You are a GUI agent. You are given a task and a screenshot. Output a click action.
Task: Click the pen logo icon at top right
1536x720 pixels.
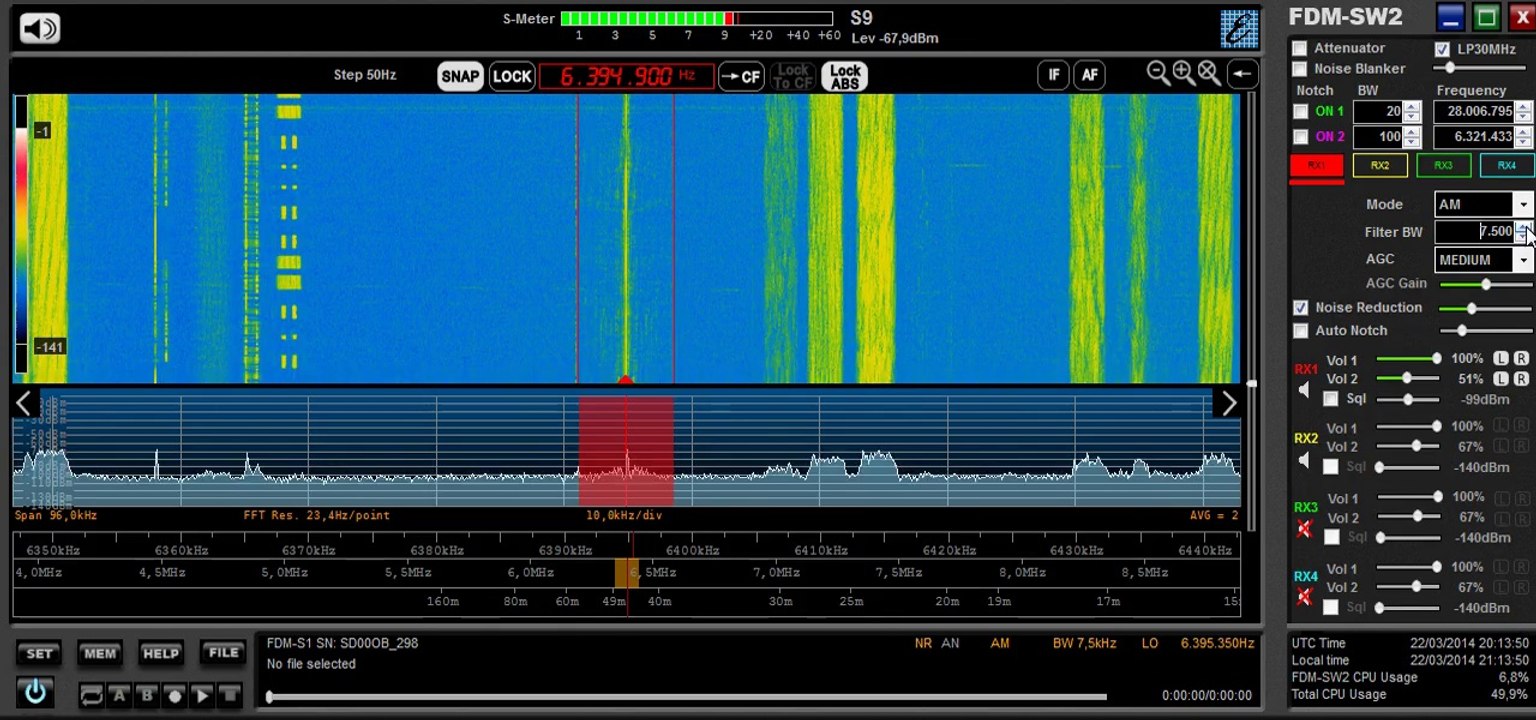(x=1239, y=28)
